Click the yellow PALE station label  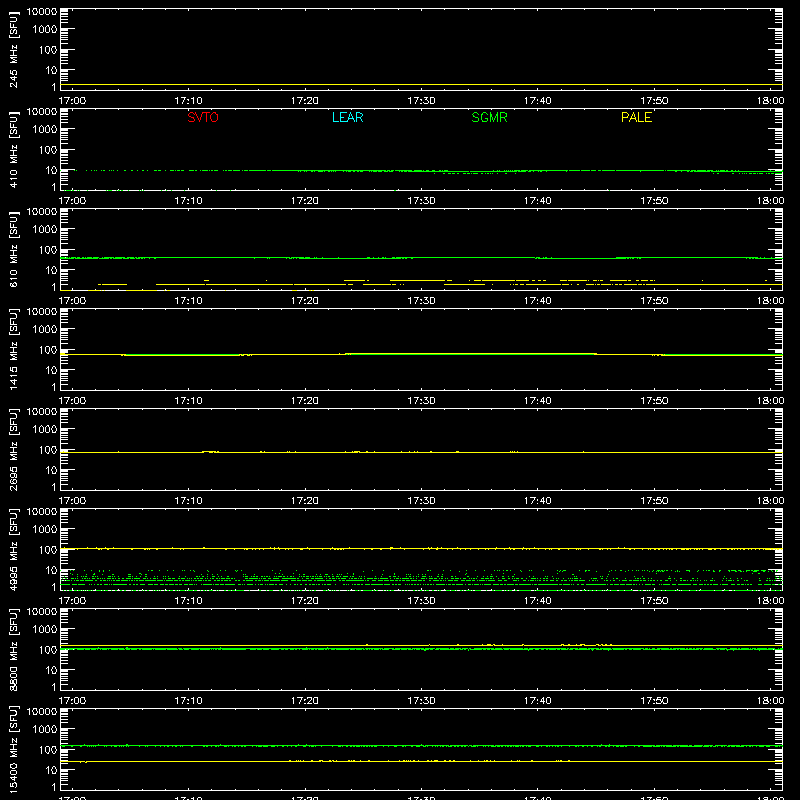pos(636,117)
